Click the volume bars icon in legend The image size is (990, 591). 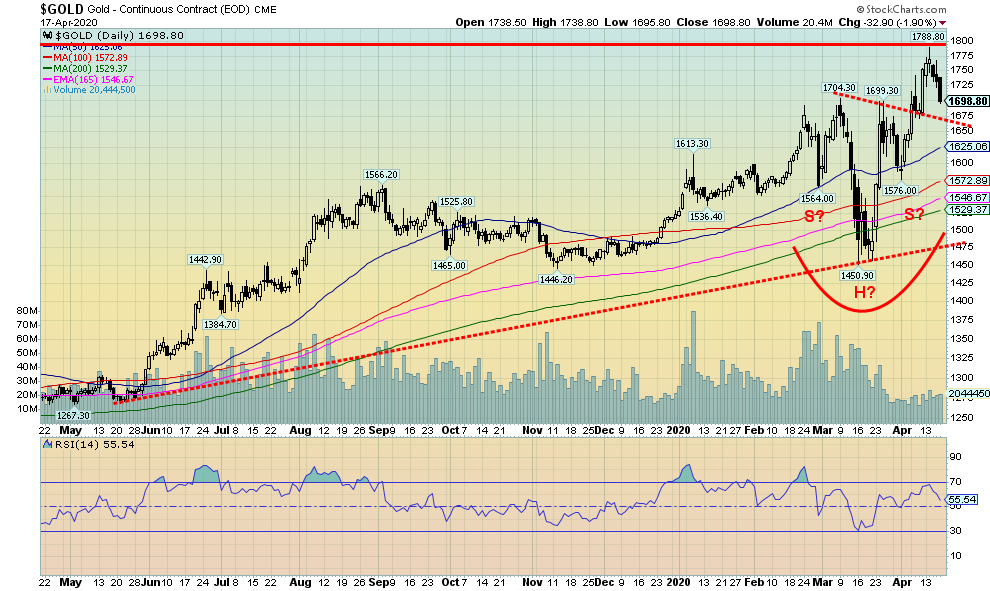(46, 90)
